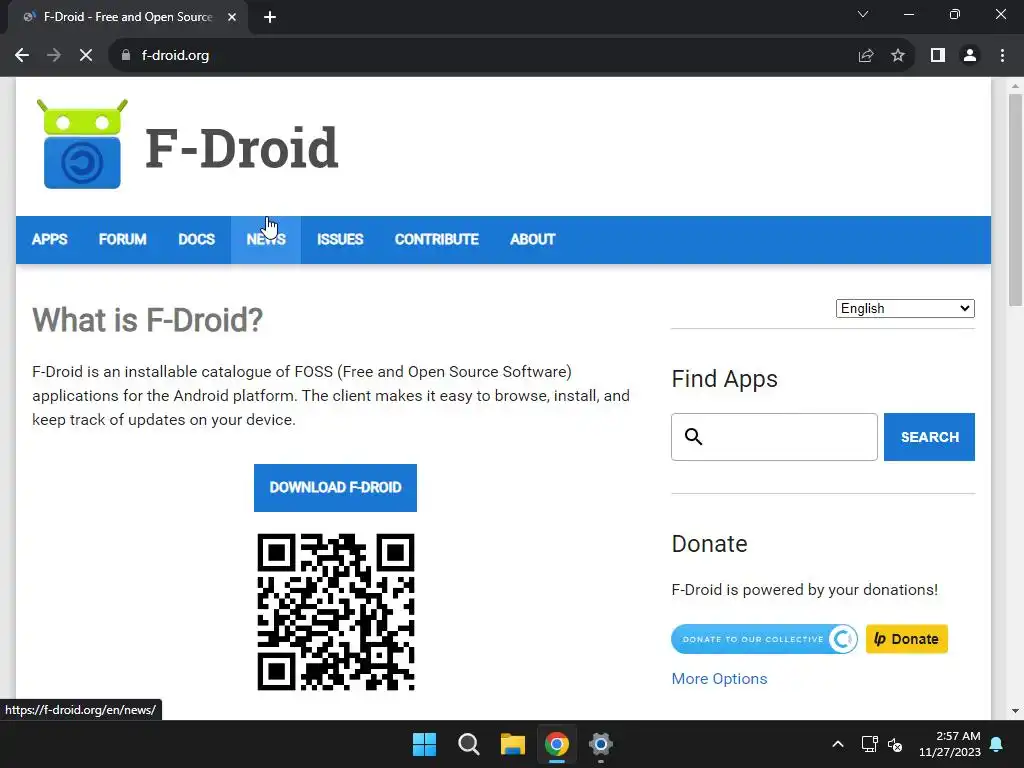Click the DOWNLOAD F-DROID button
The width and height of the screenshot is (1024, 768).
[x=336, y=488]
